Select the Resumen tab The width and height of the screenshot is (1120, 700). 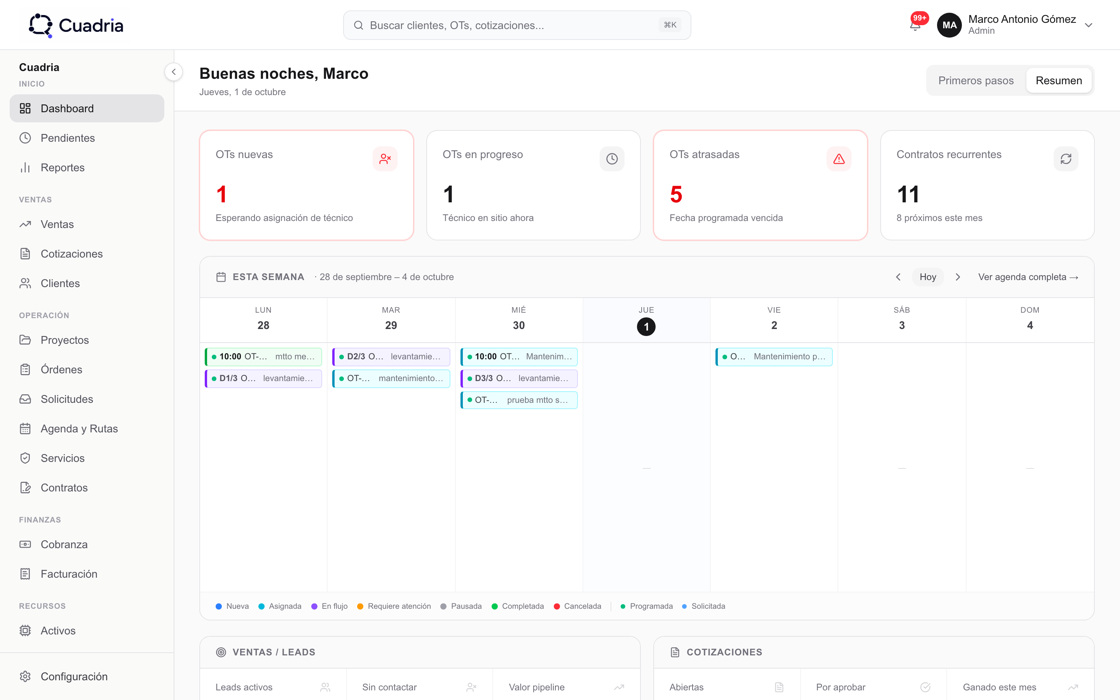coord(1059,81)
